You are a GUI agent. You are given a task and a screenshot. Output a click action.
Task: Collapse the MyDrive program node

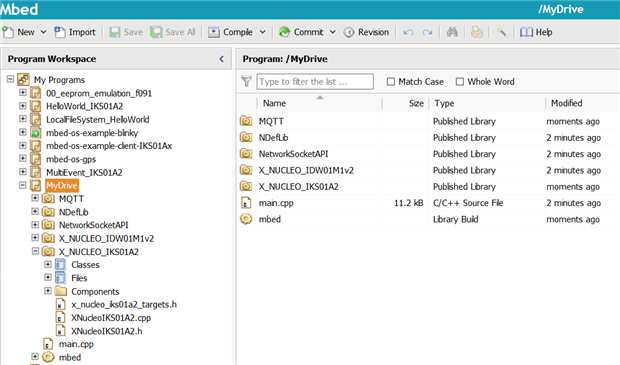tap(23, 185)
